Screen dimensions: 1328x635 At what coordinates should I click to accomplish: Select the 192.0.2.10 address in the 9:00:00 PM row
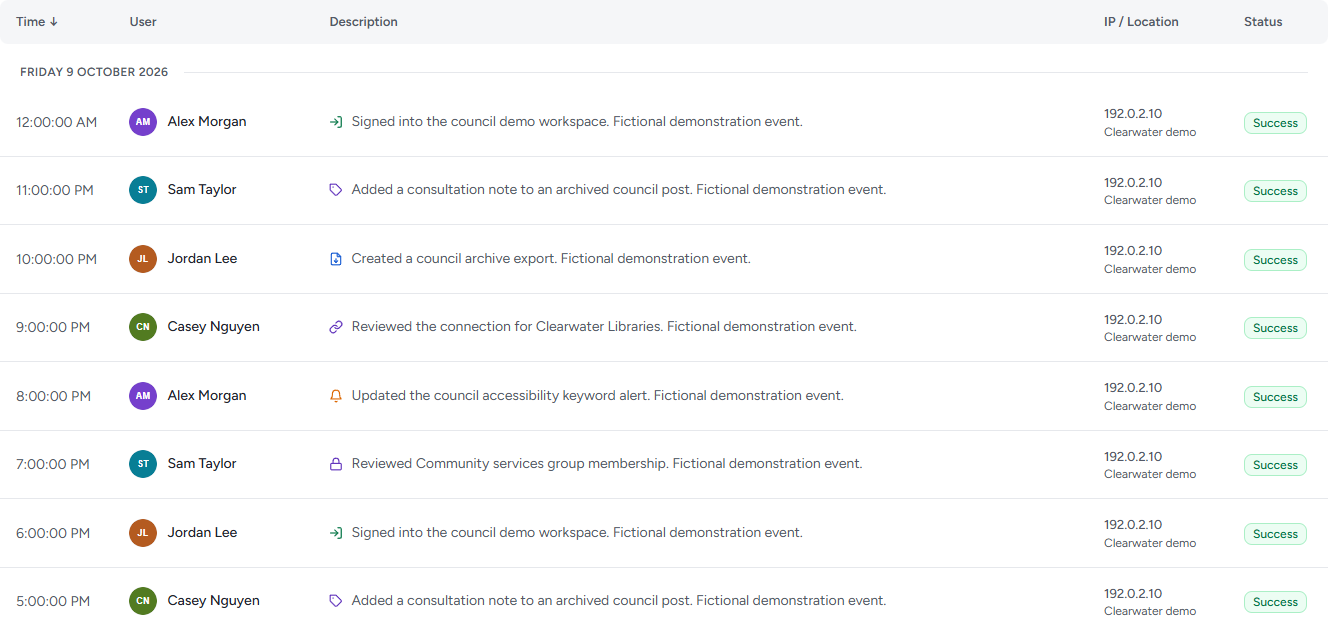pyautogui.click(x=1133, y=320)
